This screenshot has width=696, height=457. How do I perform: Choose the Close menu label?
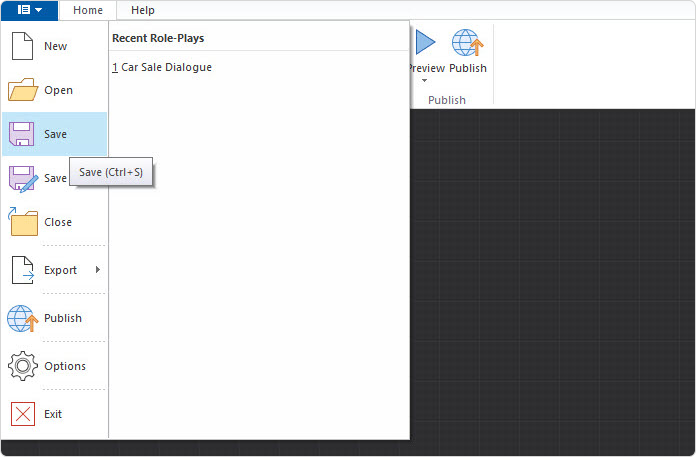[x=58, y=222]
